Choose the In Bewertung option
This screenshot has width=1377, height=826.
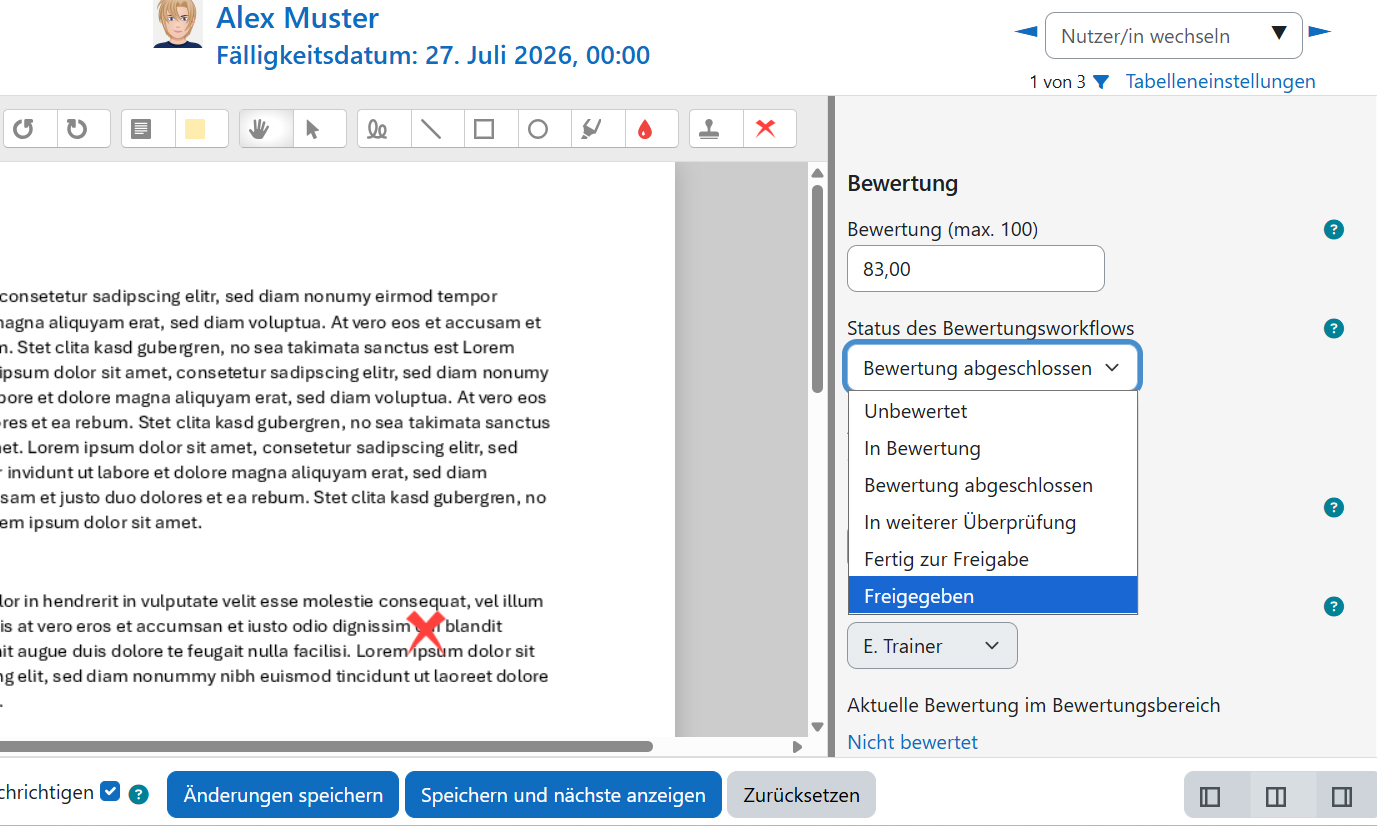coord(993,448)
